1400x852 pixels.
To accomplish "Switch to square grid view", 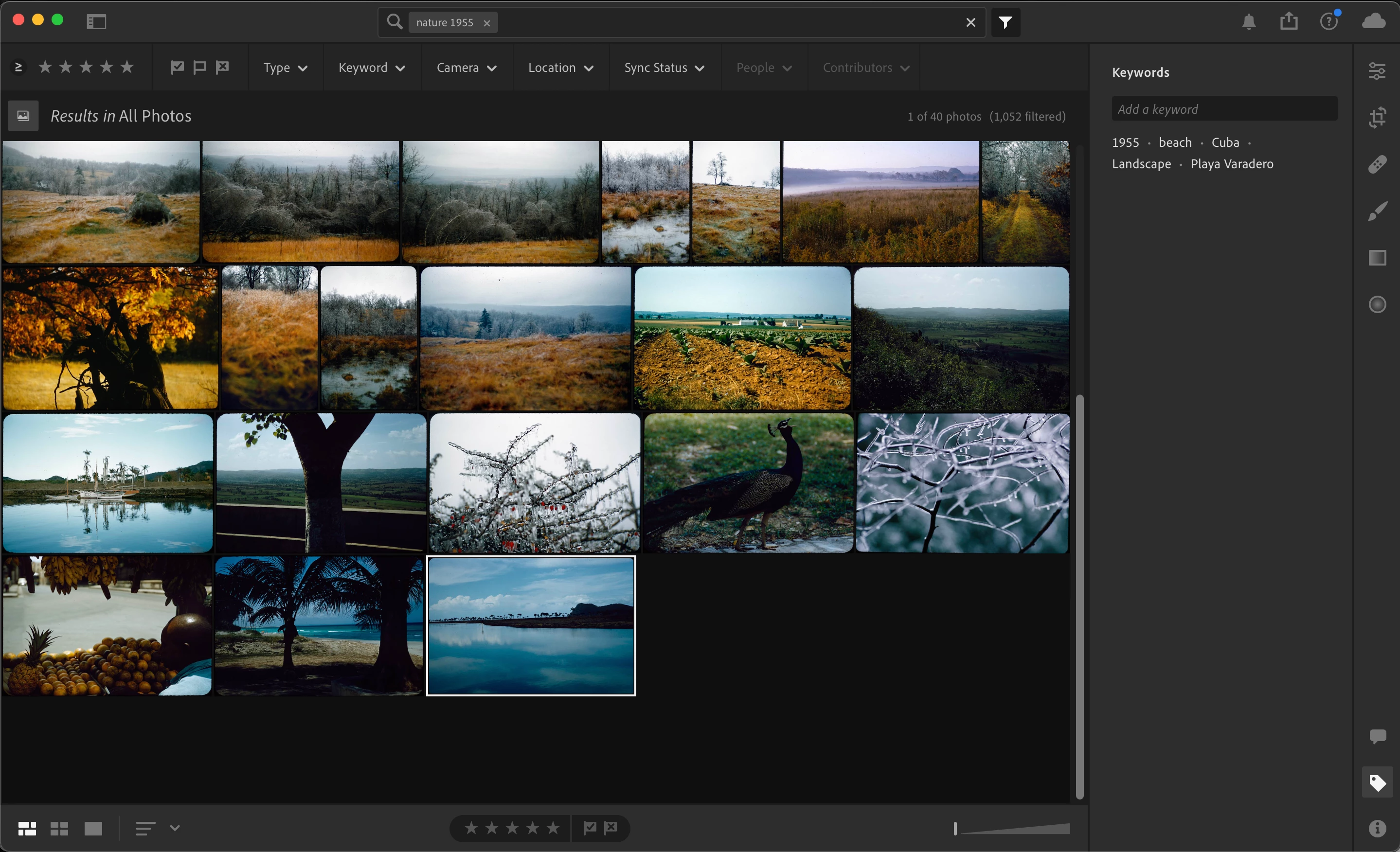I will tap(59, 829).
